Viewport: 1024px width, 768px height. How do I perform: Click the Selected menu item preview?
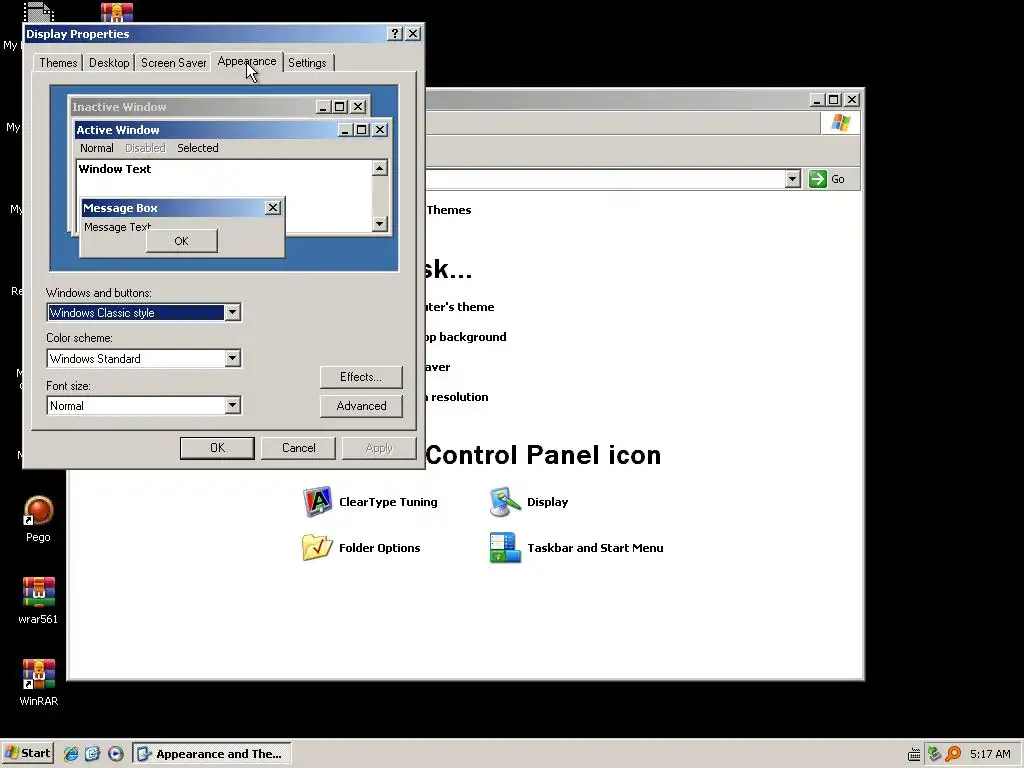click(x=198, y=148)
